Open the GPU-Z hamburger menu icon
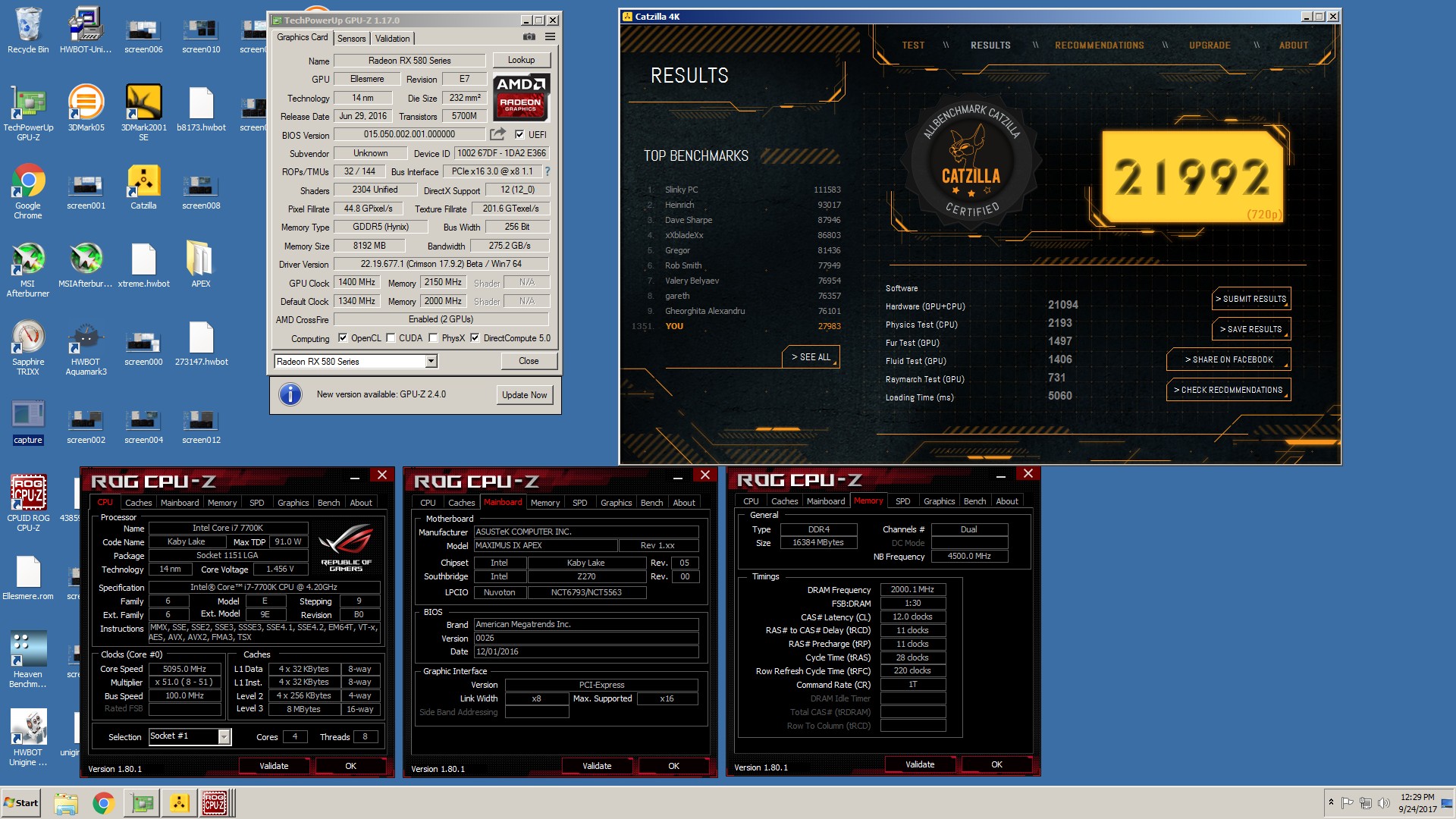Image resolution: width=1456 pixels, height=819 pixels. coord(550,36)
